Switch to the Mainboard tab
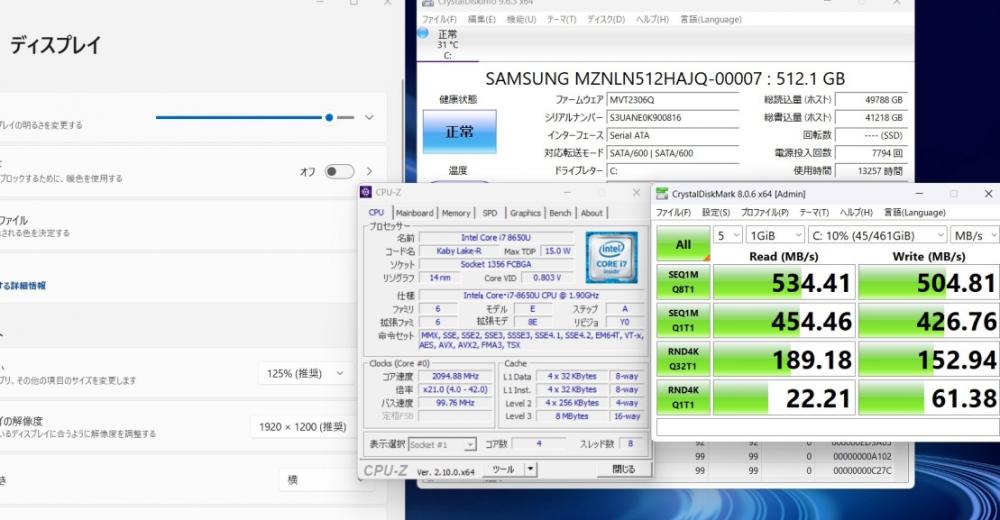 (x=414, y=212)
